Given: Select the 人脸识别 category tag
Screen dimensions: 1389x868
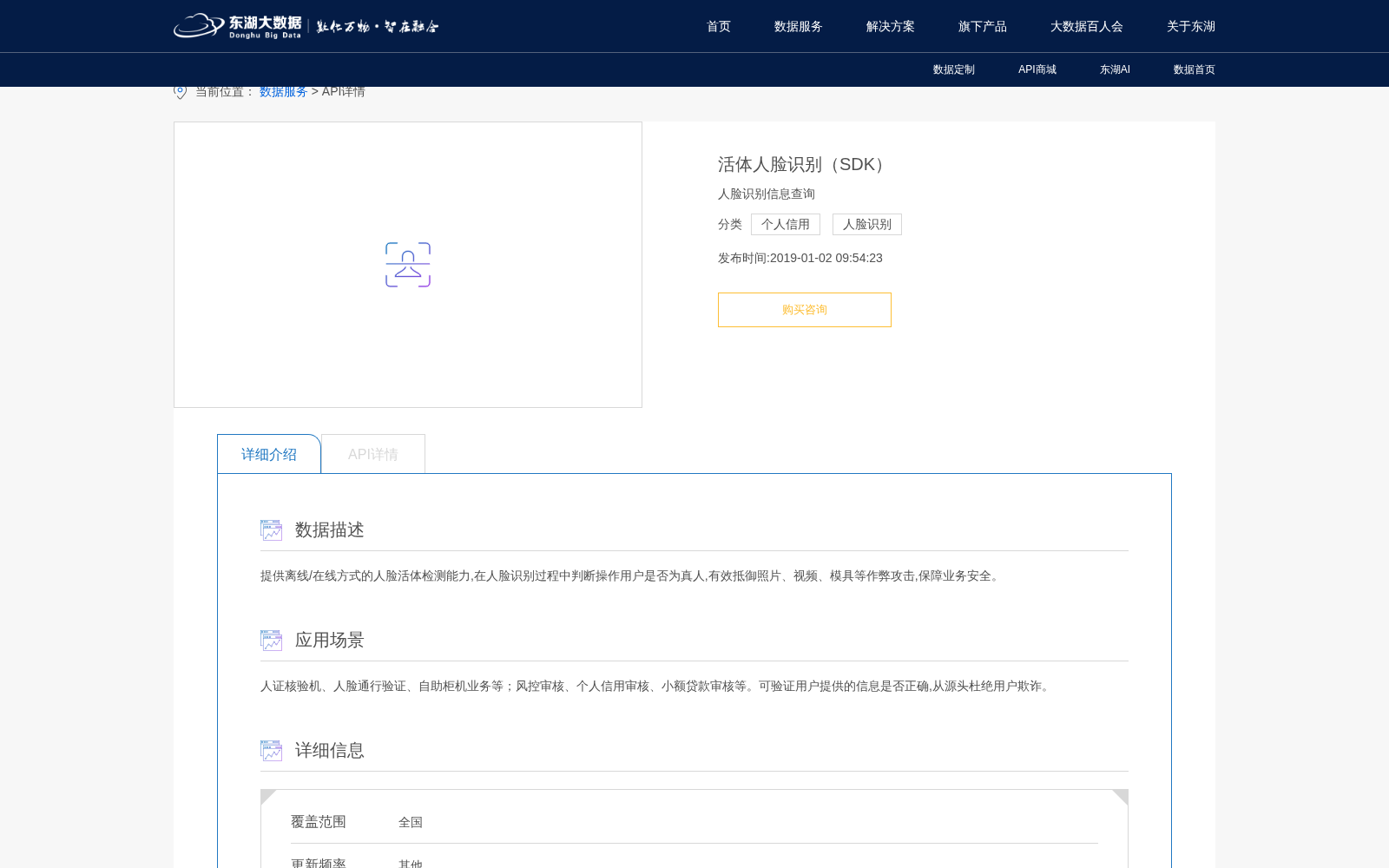Looking at the screenshot, I should [867, 225].
